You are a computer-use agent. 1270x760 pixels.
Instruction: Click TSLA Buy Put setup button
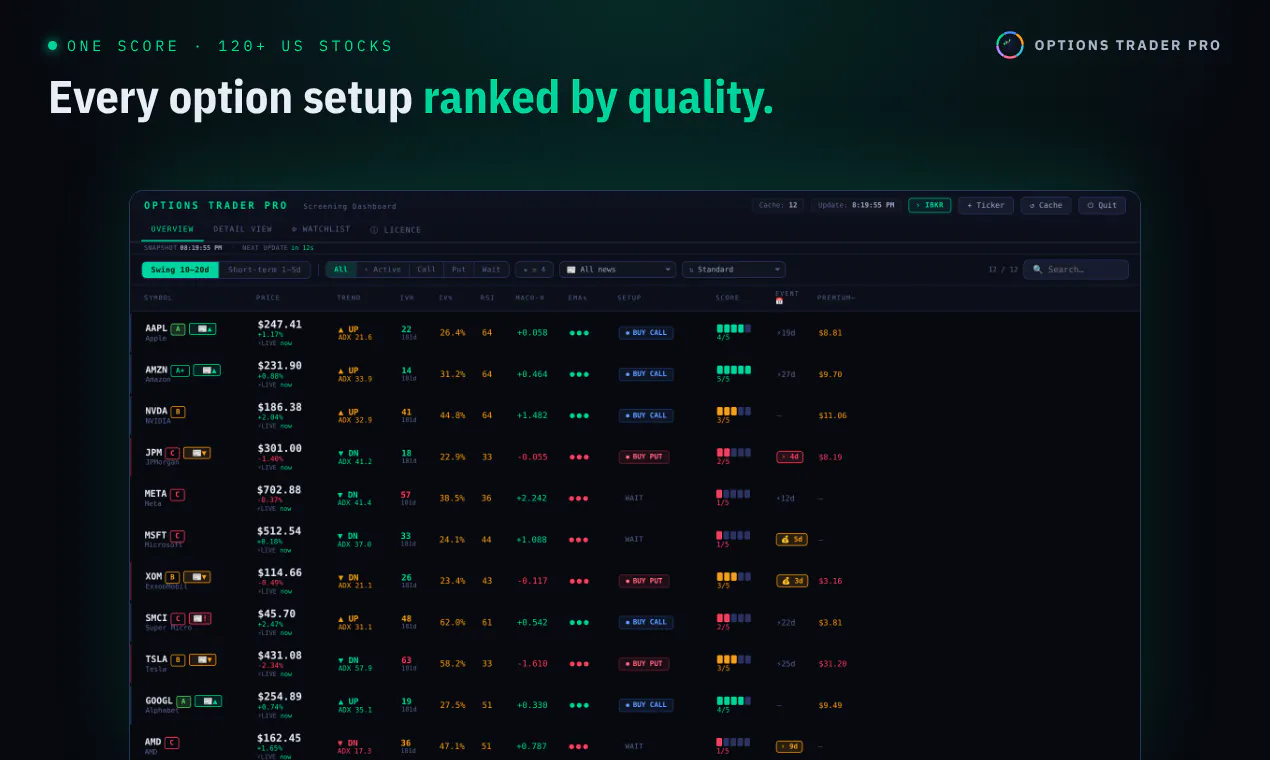644,664
